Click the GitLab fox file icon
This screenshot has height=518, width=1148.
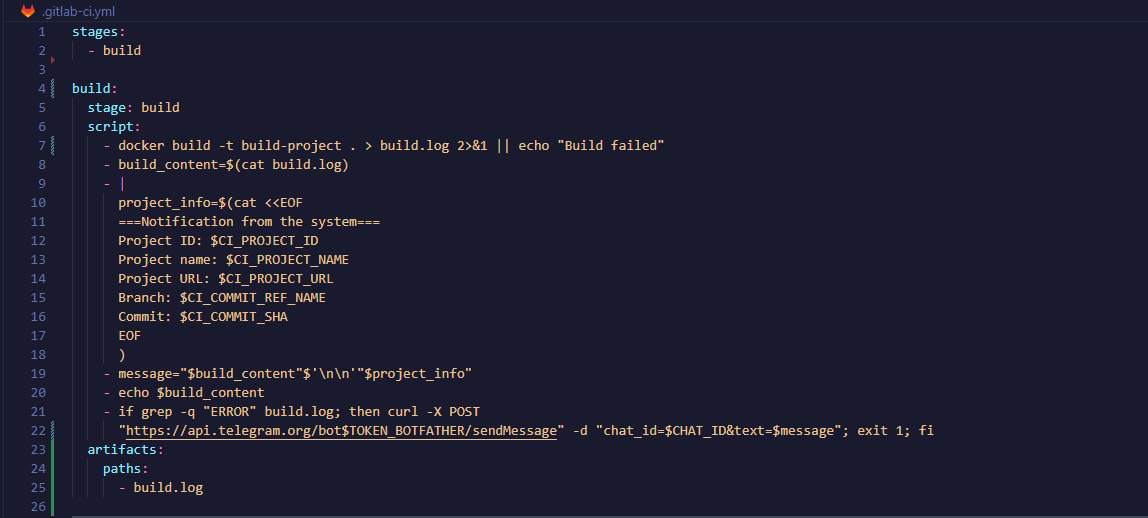tap(28, 11)
